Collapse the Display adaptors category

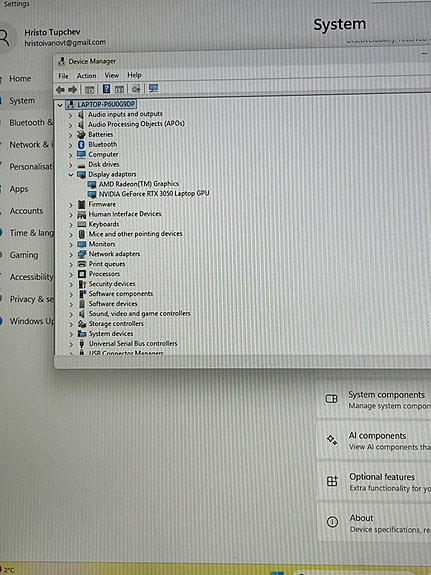71,175
